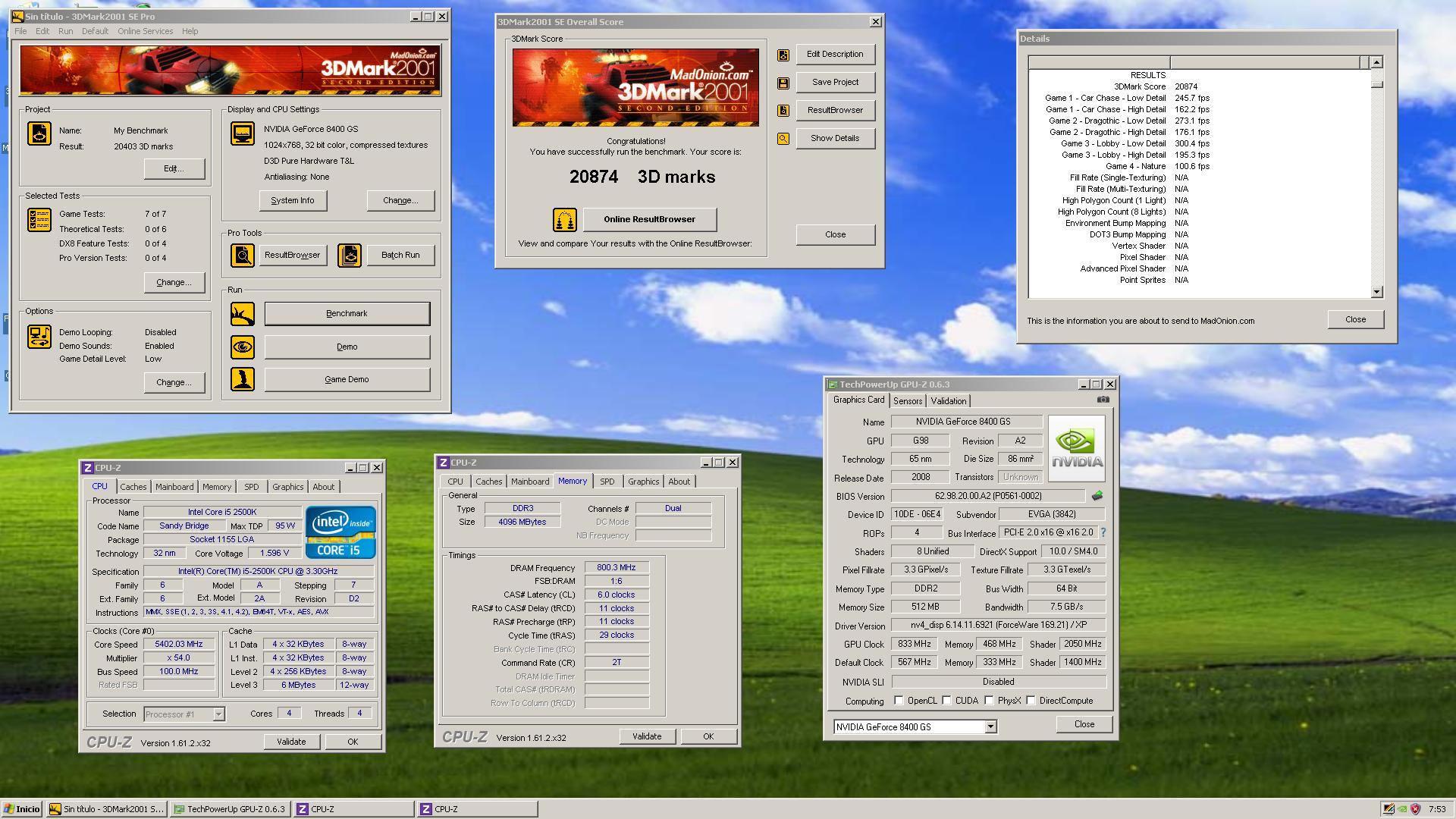Click the NVIDIA logo in GPU-Z

1077,448
